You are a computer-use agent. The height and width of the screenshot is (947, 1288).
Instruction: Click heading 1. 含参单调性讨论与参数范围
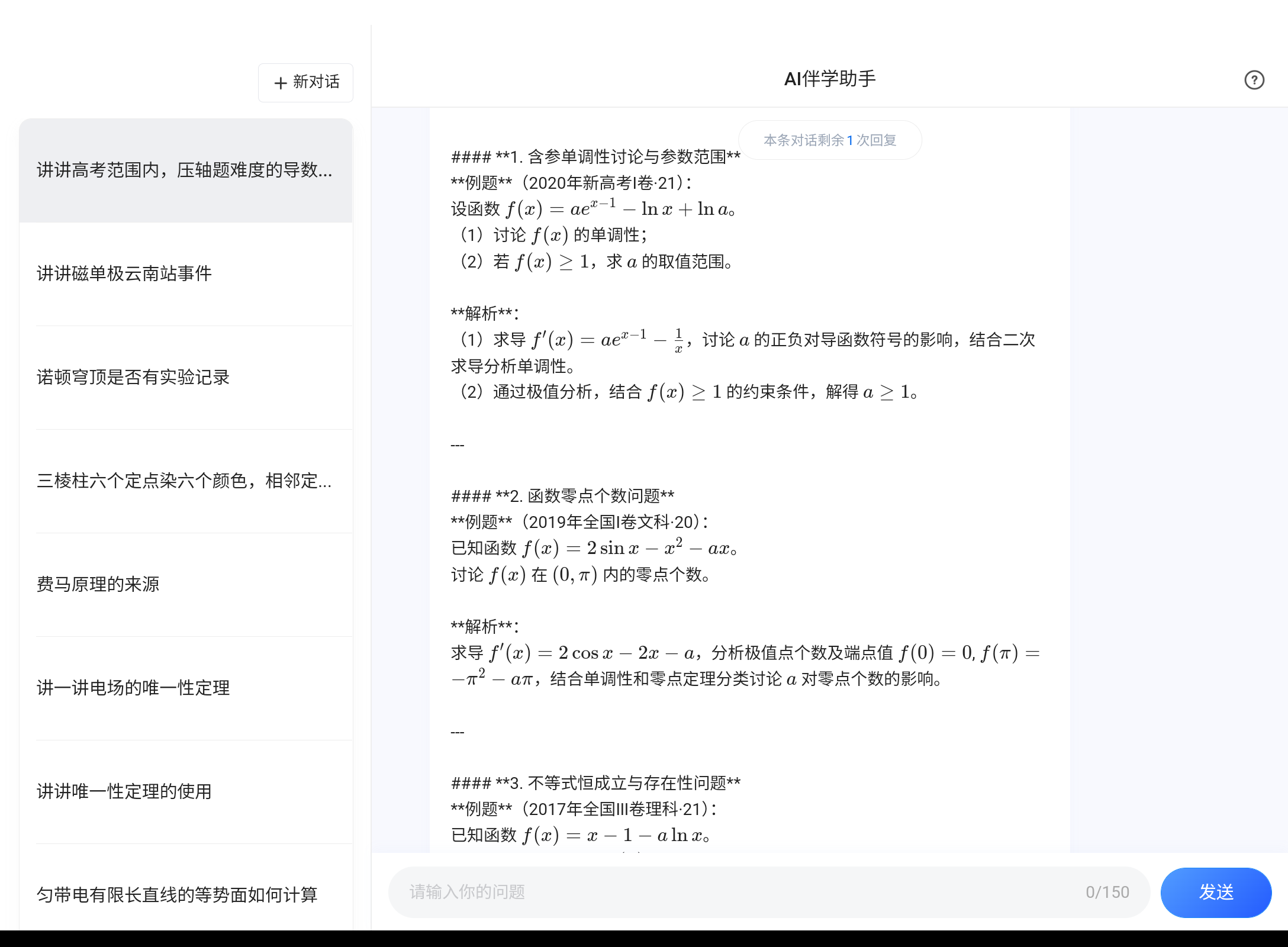coord(595,157)
